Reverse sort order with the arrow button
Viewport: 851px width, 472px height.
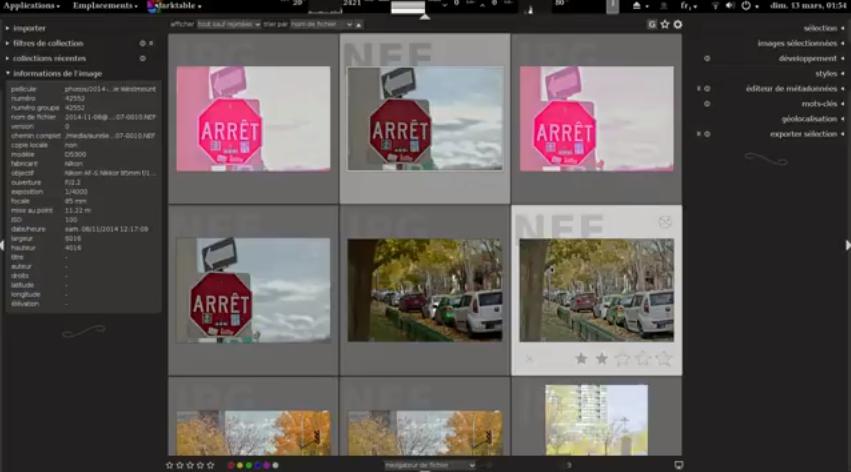tap(359, 24)
